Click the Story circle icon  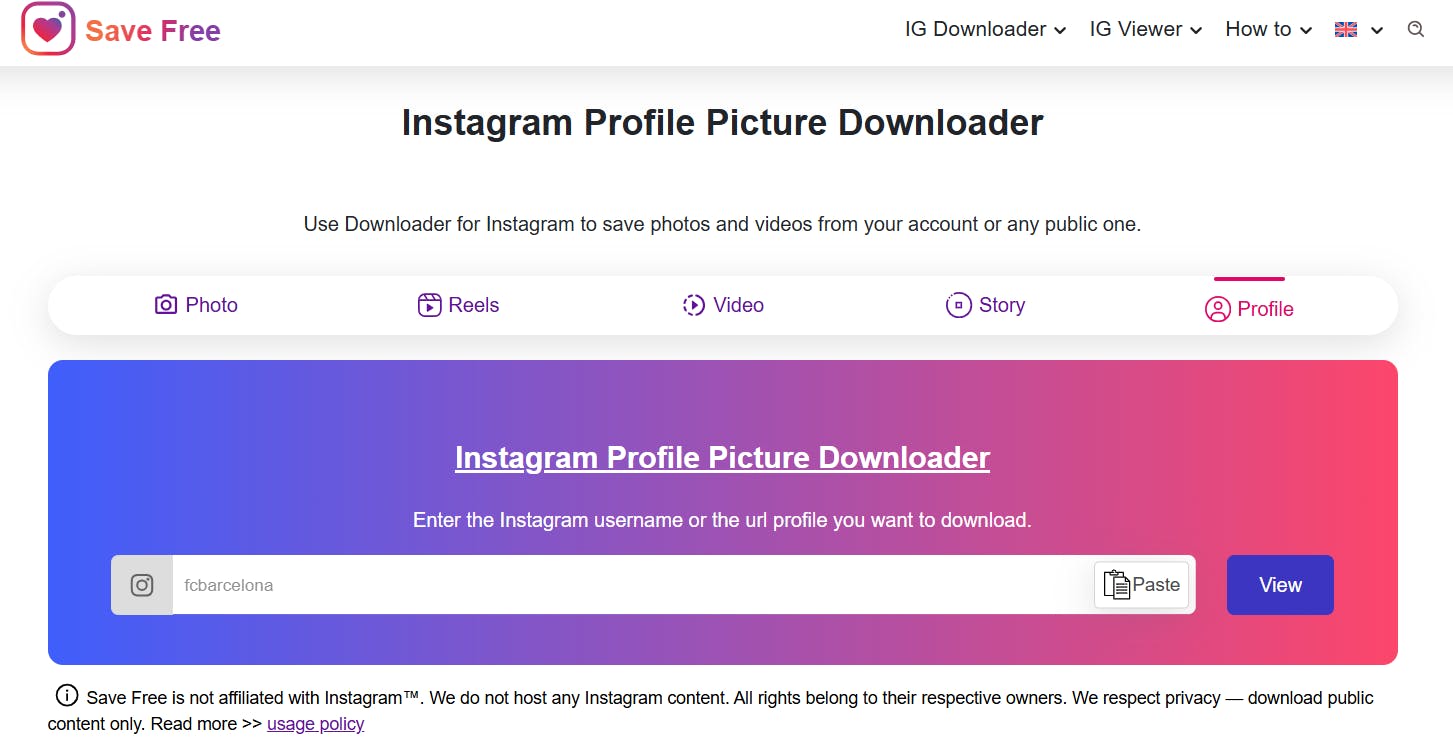958,305
